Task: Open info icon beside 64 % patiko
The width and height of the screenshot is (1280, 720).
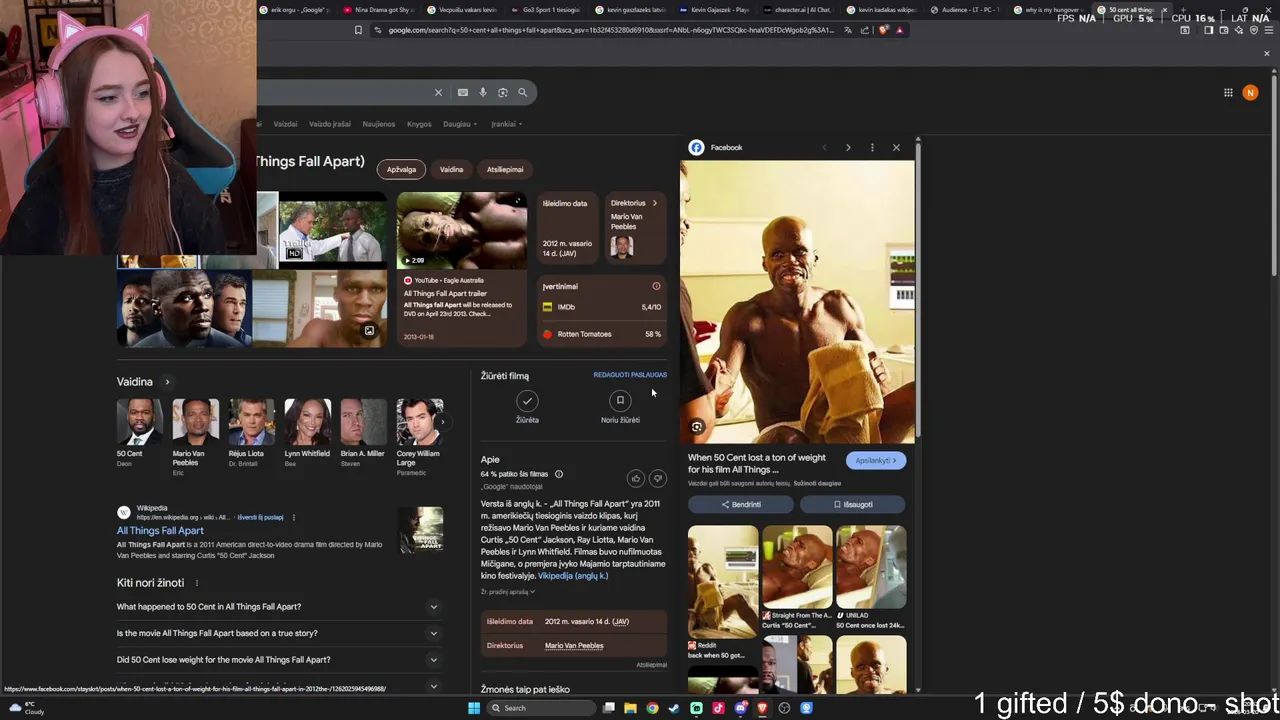Action: click(559, 474)
